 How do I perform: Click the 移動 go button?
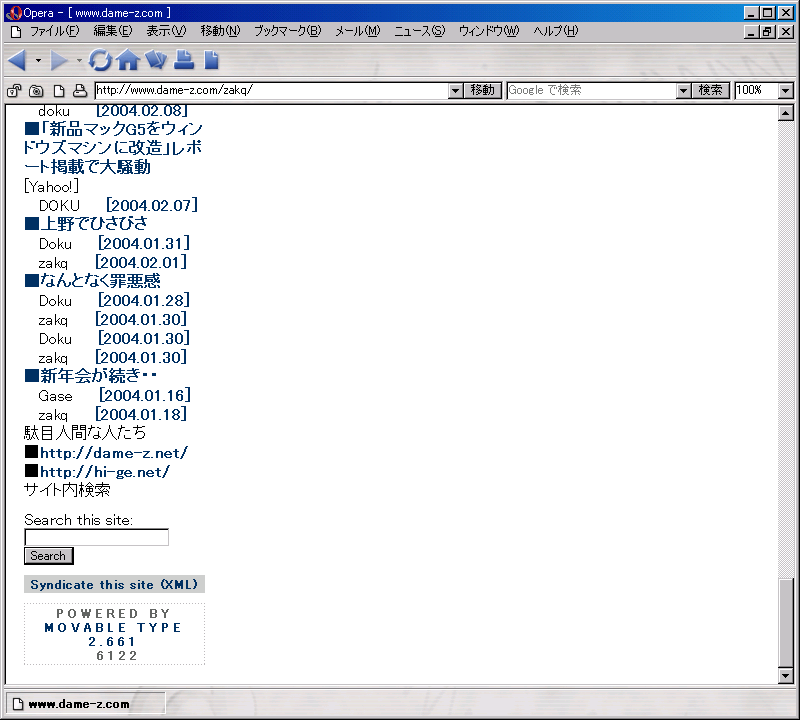[483, 90]
